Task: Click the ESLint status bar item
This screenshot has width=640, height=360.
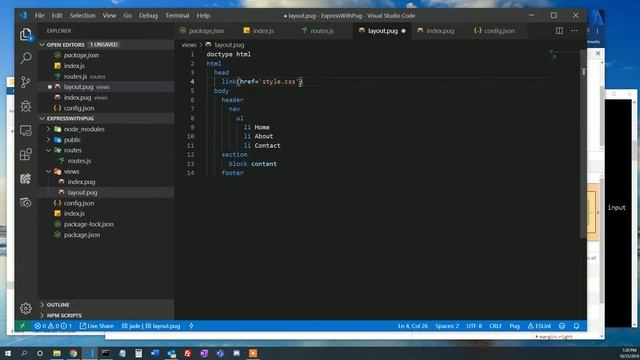Action: pyautogui.click(x=539, y=326)
